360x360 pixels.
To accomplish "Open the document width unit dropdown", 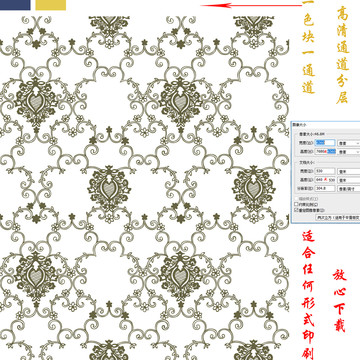I will [x=349, y=171].
